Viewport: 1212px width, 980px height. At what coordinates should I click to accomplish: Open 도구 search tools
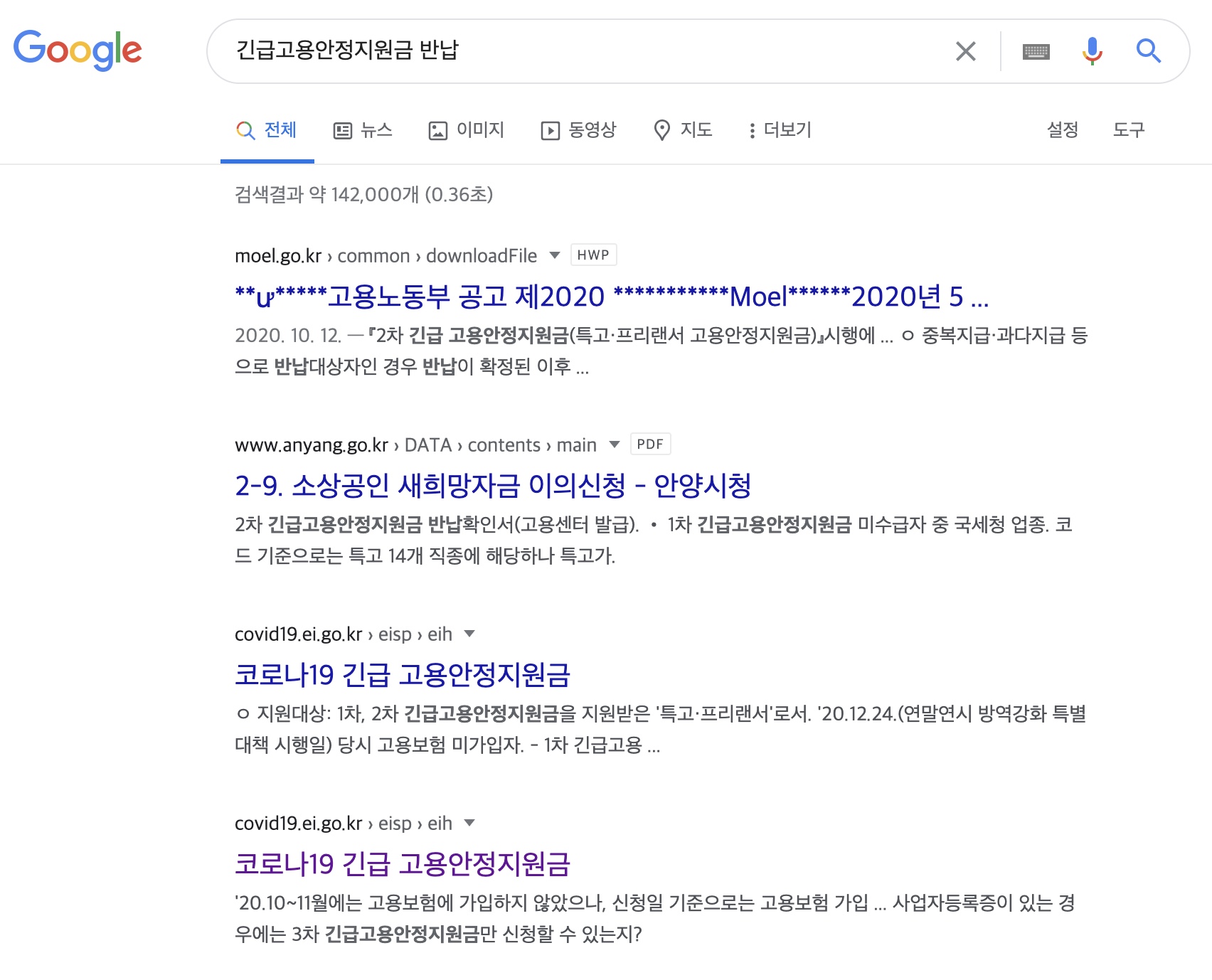click(x=1128, y=129)
